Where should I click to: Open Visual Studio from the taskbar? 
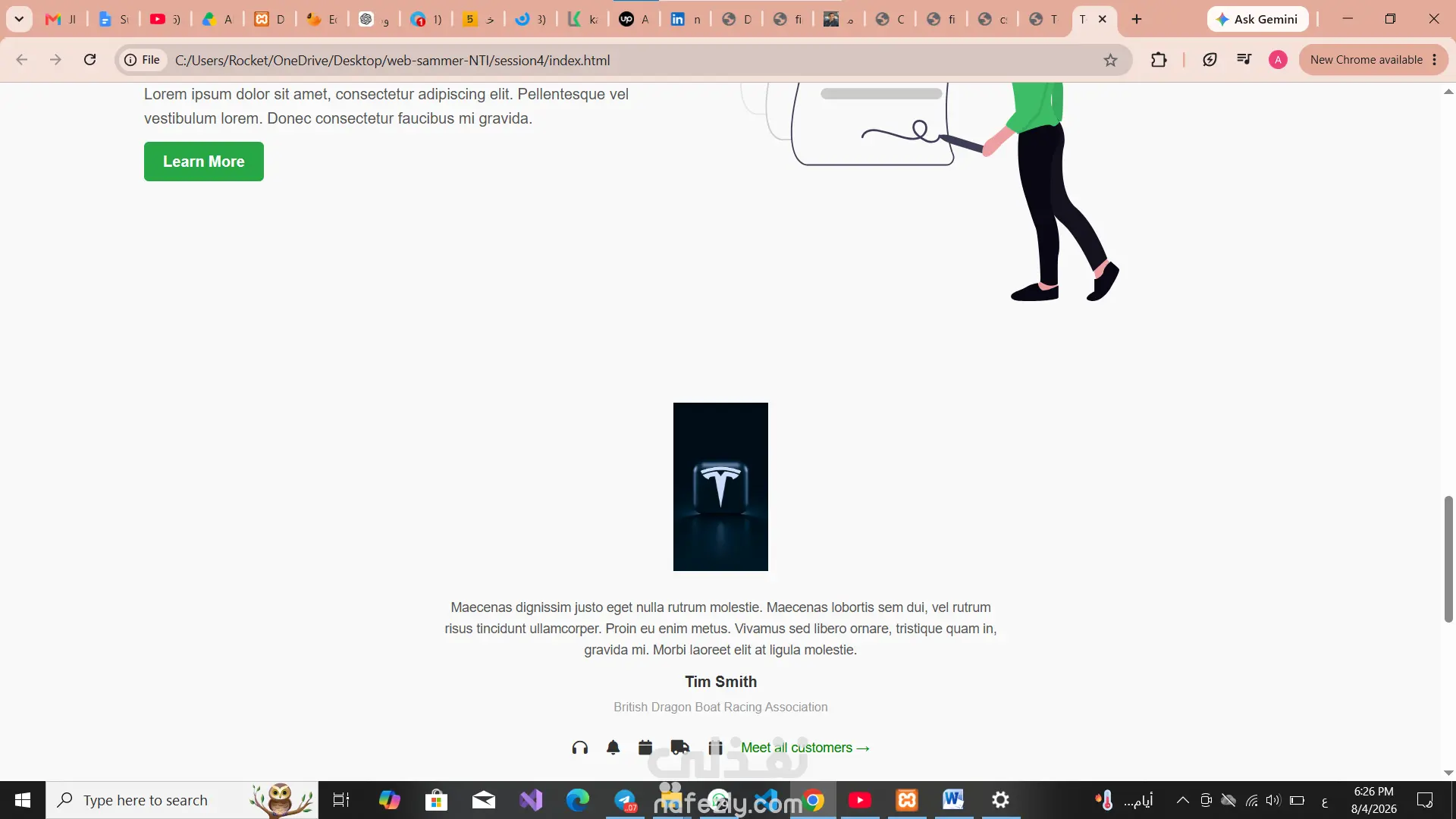[x=531, y=800]
